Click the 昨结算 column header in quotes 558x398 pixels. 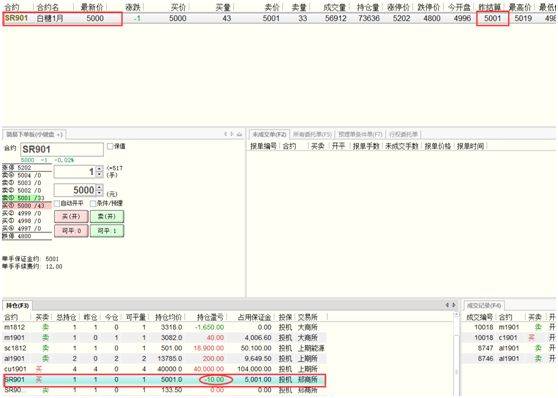point(490,7)
